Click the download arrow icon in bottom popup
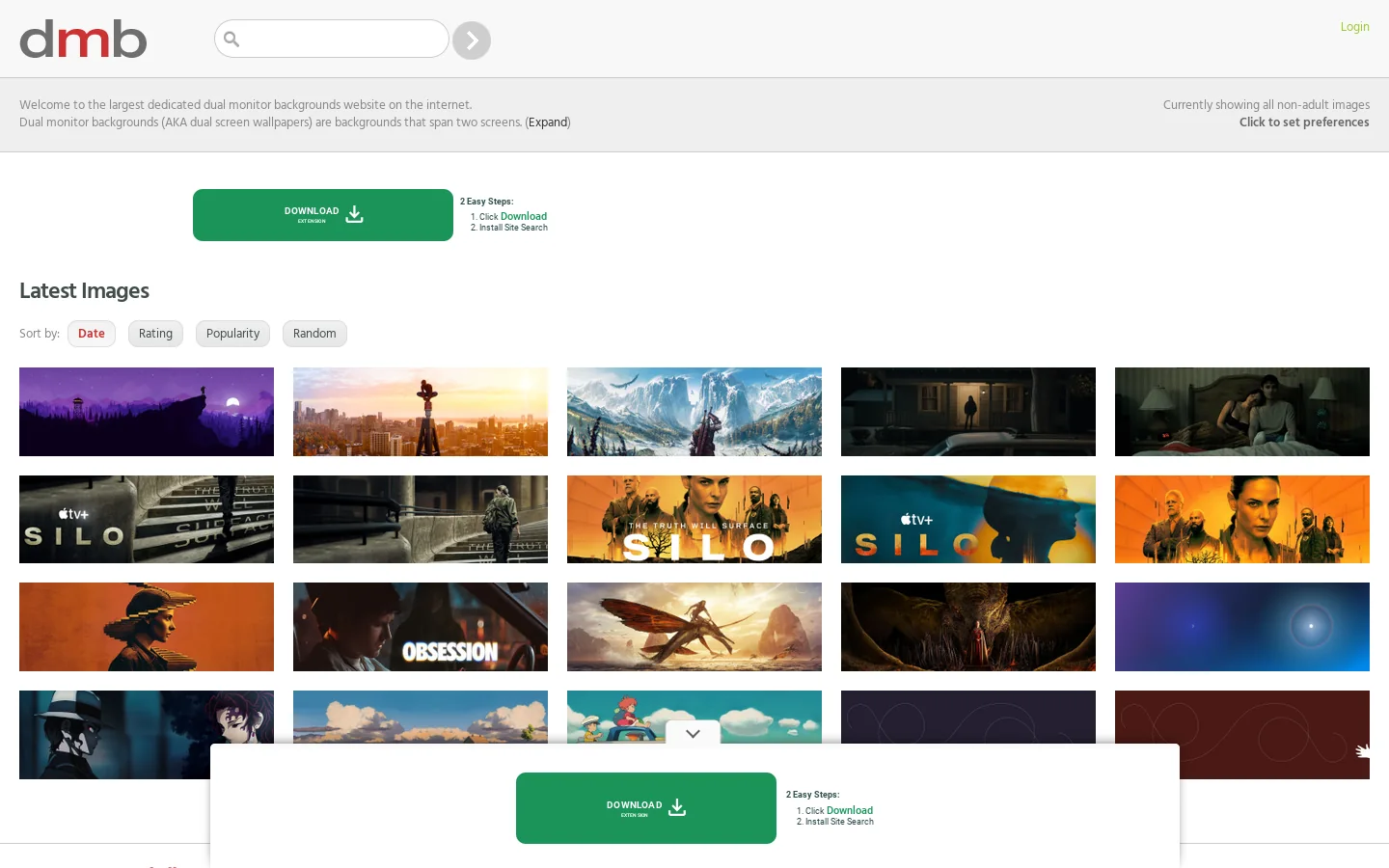The width and height of the screenshot is (1389, 868). (677, 807)
